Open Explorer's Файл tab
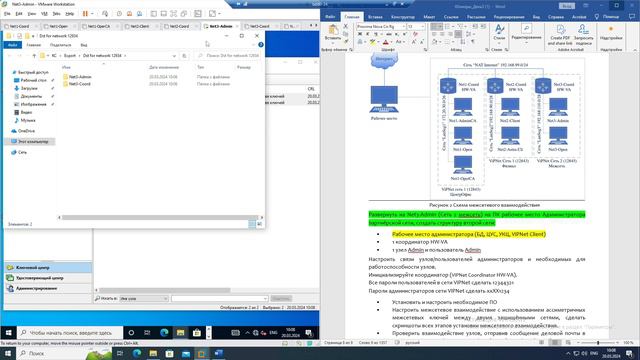 [x=13, y=45]
